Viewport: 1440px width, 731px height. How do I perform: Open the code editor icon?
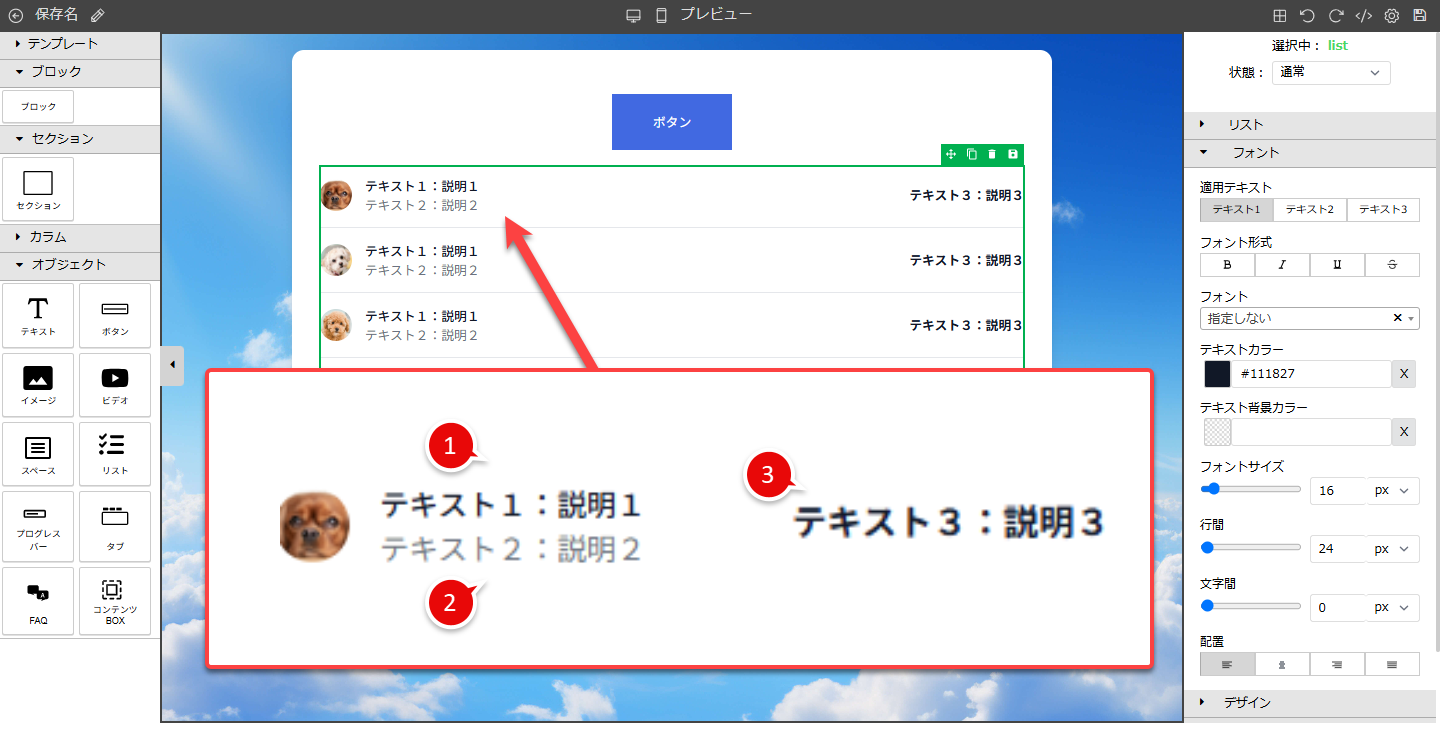point(1363,15)
